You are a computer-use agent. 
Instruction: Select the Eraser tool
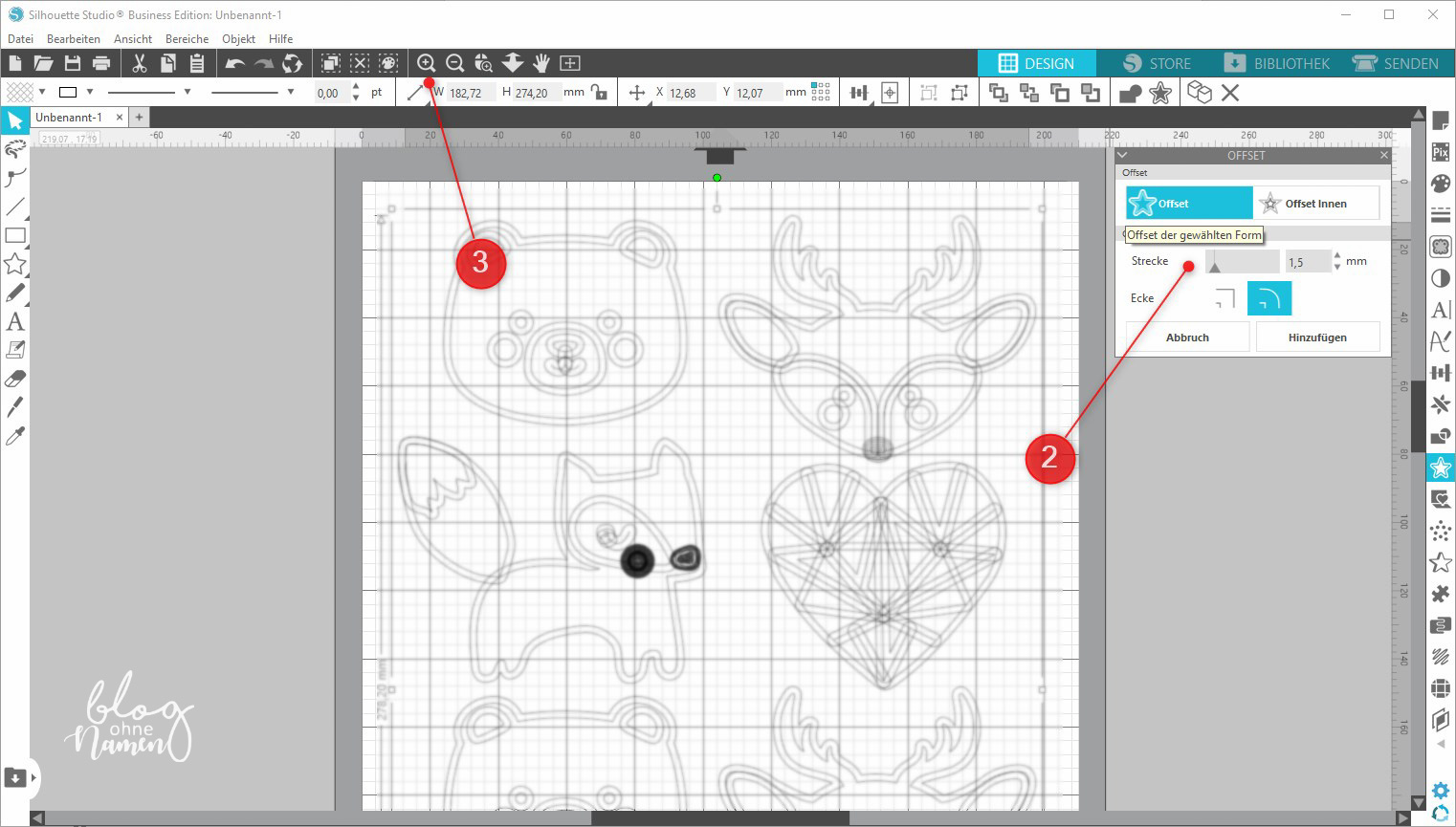pos(15,379)
